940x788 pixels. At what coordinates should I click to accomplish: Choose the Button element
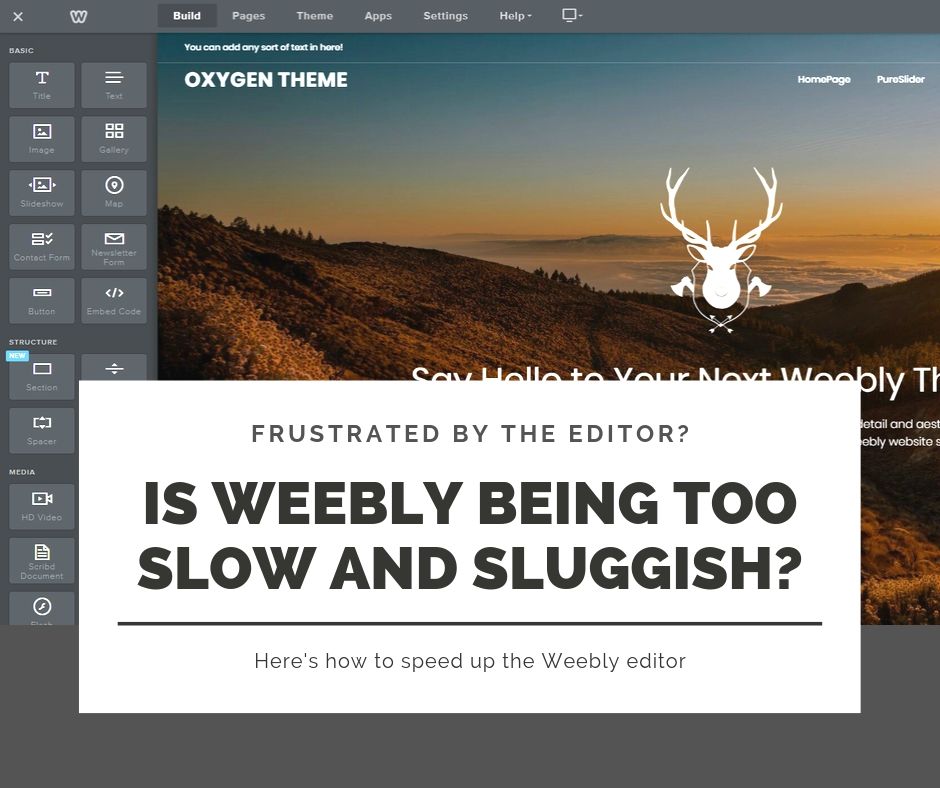coord(42,301)
